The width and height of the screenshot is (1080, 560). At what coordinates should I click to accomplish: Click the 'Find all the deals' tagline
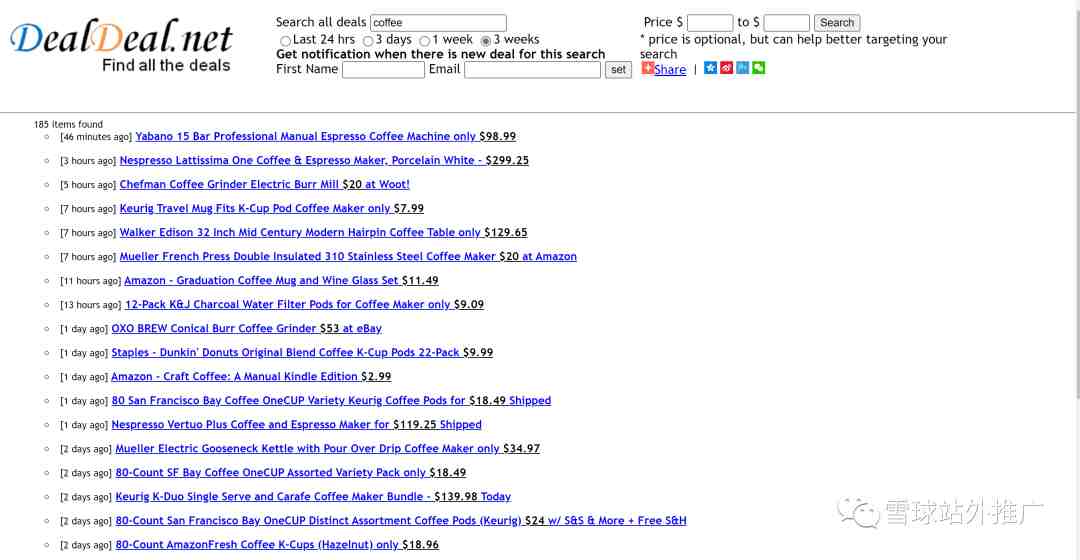tap(166, 65)
